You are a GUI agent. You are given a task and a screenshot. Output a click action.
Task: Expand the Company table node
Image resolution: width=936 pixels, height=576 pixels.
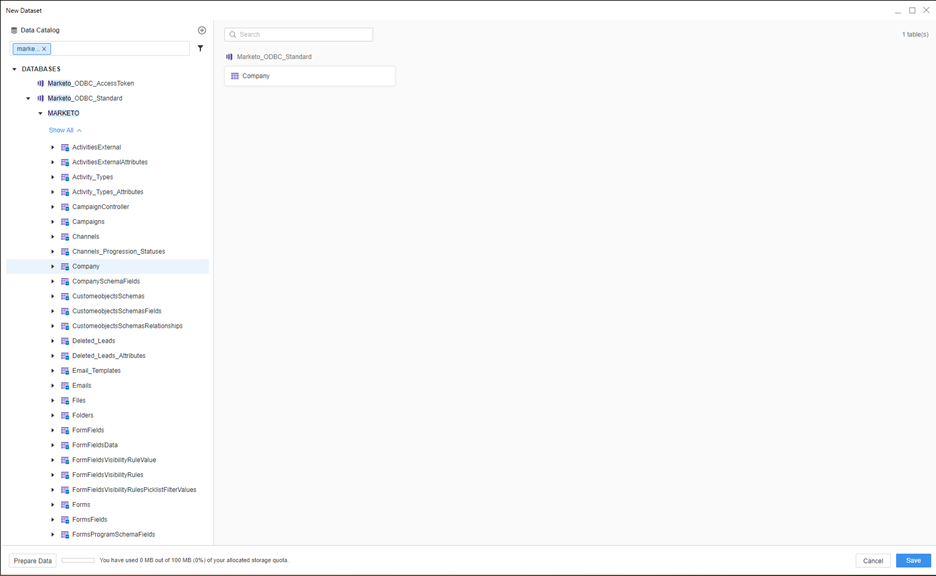coord(53,267)
